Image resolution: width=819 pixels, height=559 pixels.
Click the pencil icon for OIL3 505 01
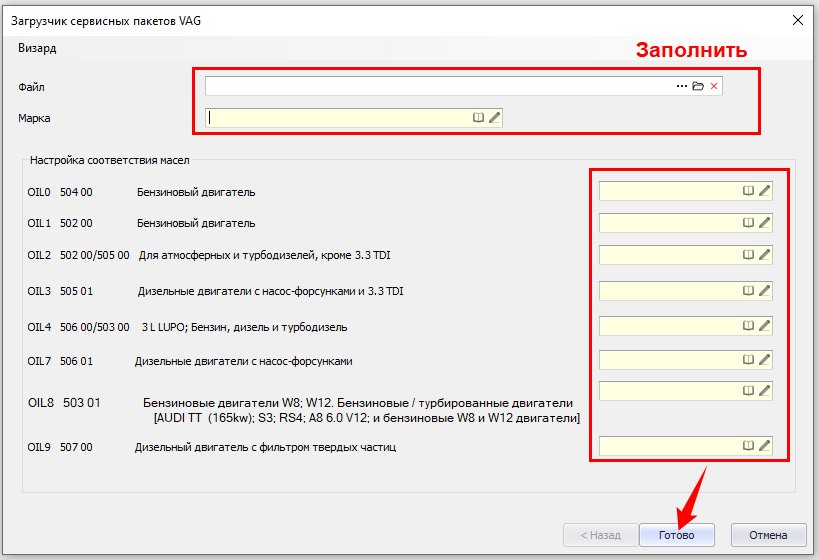pos(765,291)
